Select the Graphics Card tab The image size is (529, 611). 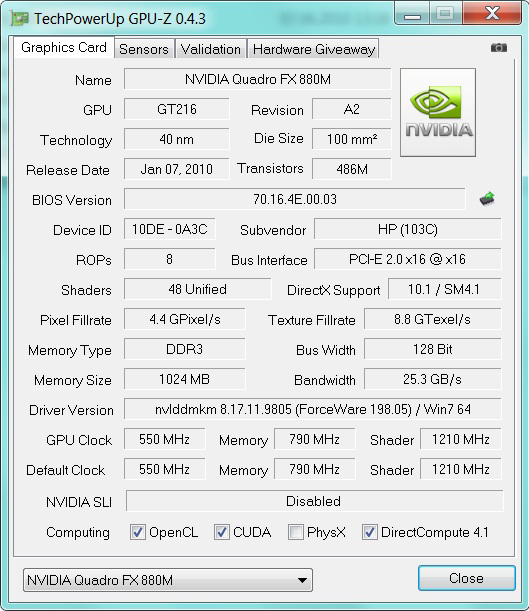[x=64, y=48]
